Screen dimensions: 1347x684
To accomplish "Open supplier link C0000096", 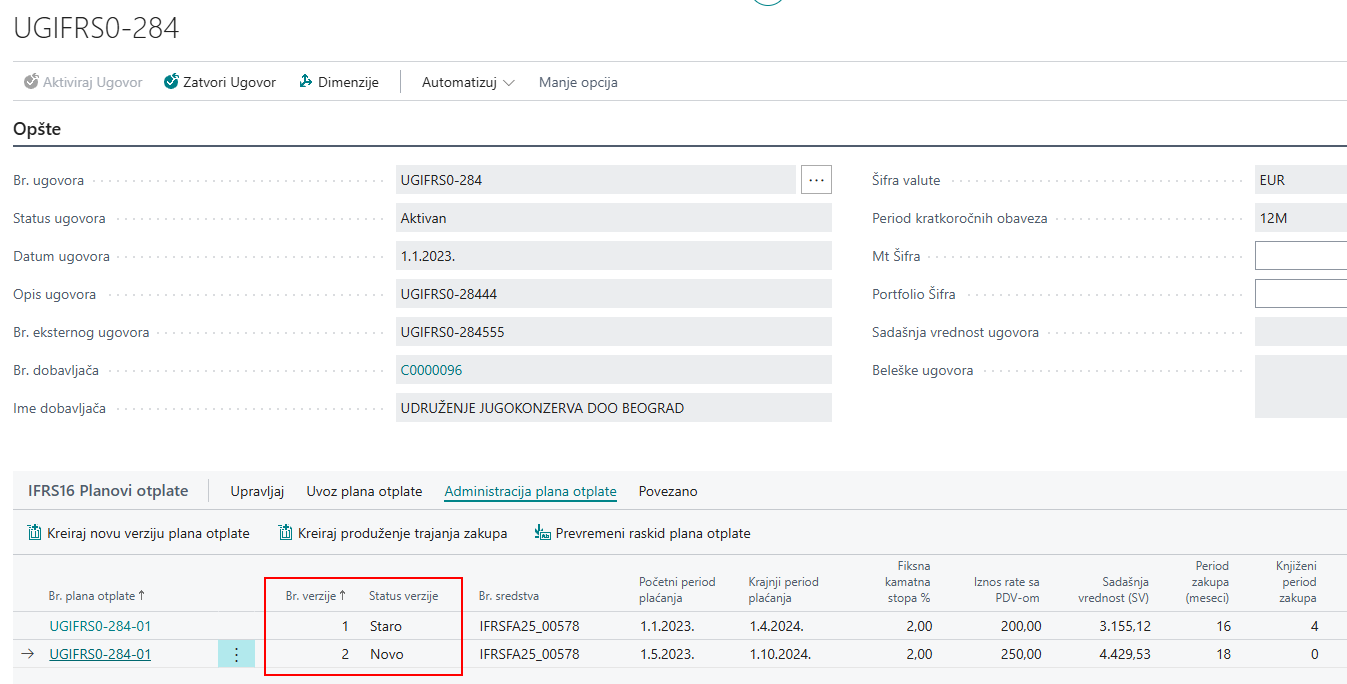I will 431,370.
